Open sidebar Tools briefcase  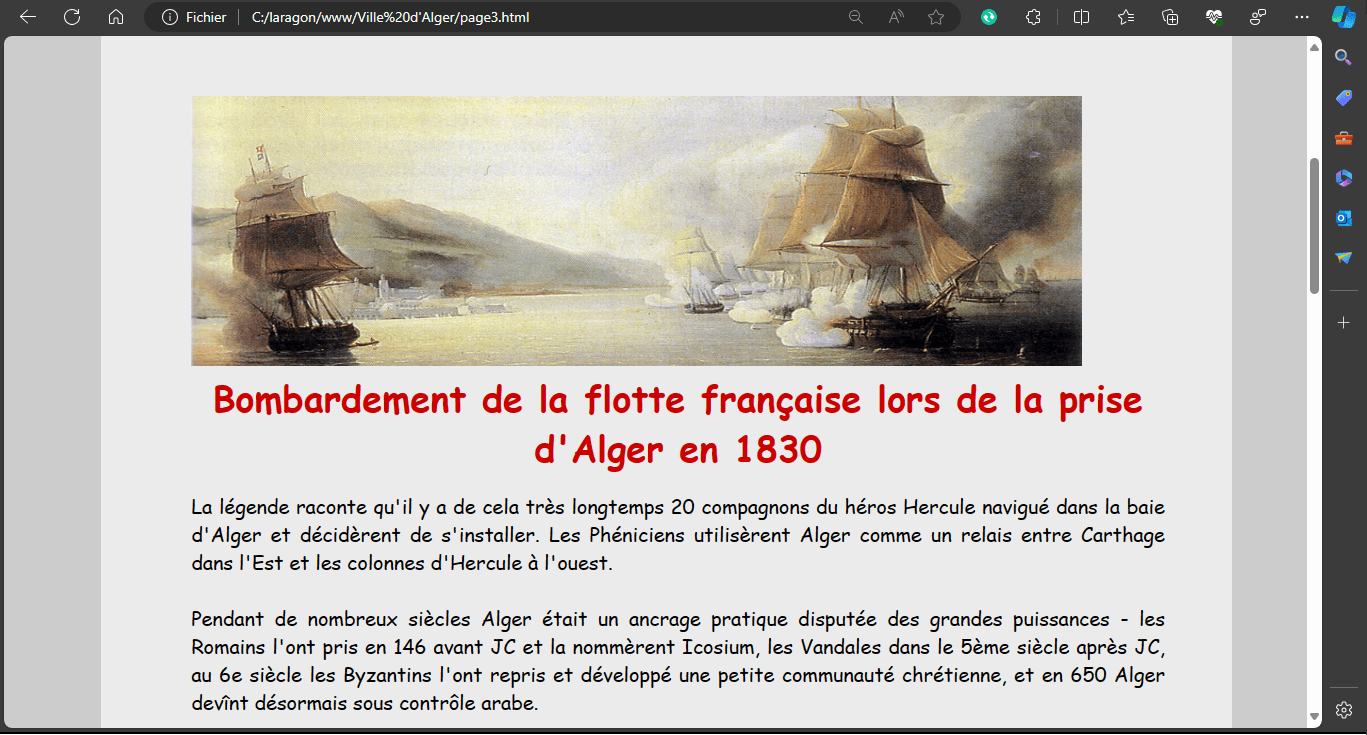pos(1344,138)
